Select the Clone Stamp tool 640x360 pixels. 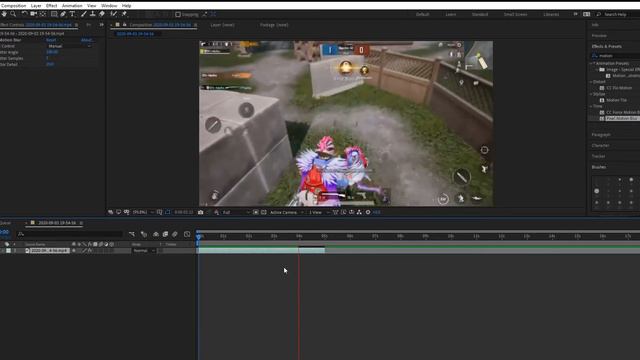[x=93, y=14]
